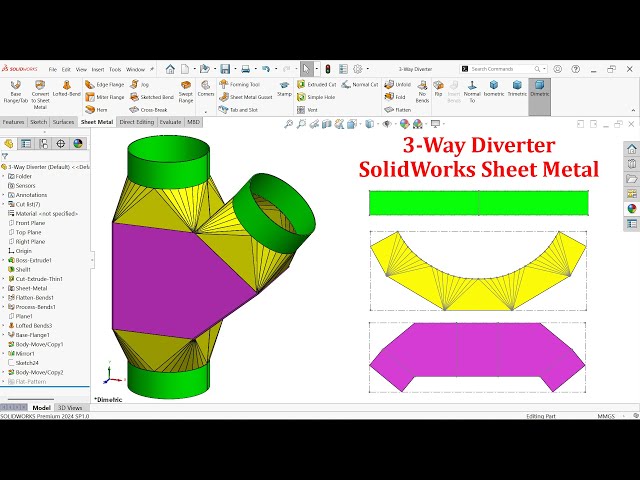Select the Forming Tool command

click(240, 84)
